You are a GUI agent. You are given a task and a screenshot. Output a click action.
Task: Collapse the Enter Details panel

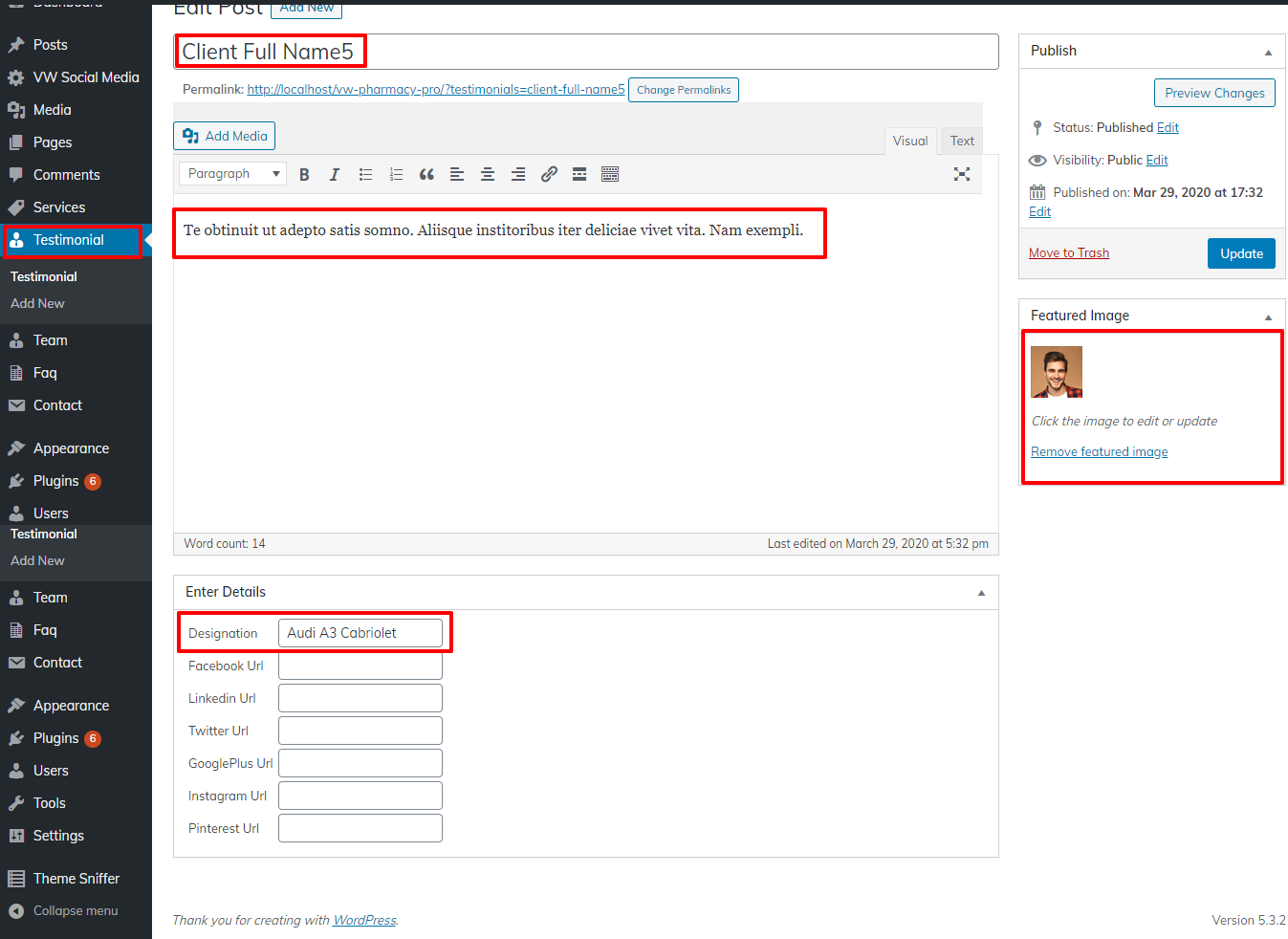(981, 593)
